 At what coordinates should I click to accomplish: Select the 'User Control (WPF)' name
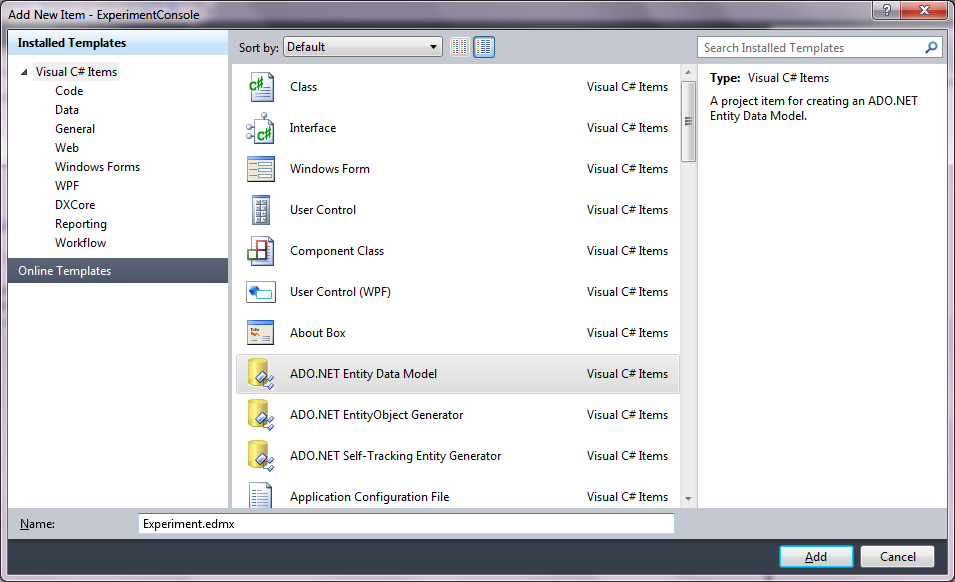click(x=340, y=292)
